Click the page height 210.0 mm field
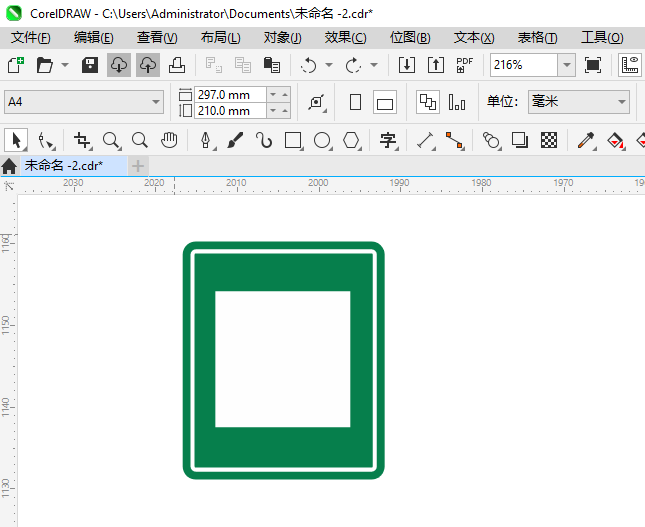 [x=230, y=111]
